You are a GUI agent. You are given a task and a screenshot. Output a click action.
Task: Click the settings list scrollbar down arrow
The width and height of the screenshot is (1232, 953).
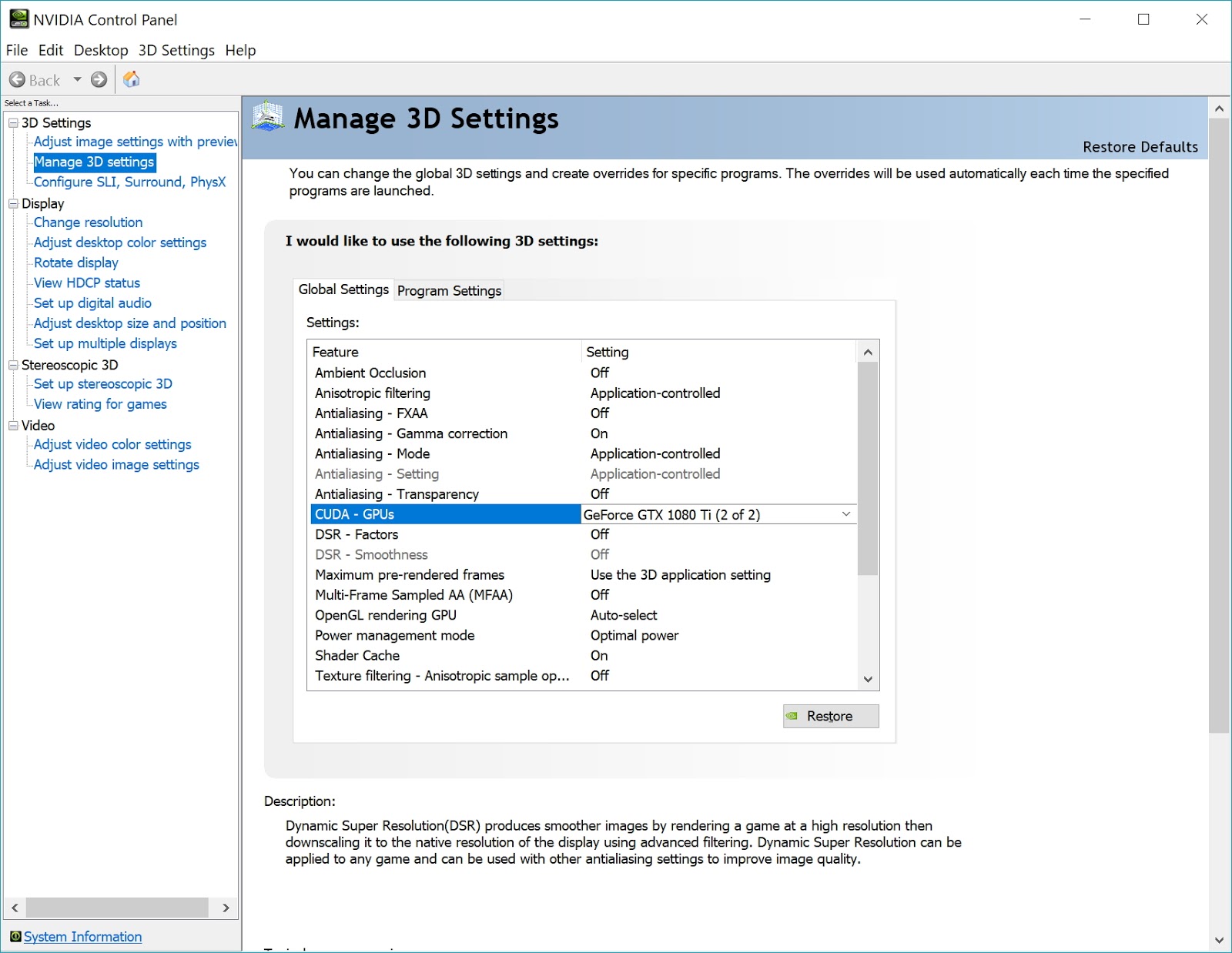click(x=868, y=680)
